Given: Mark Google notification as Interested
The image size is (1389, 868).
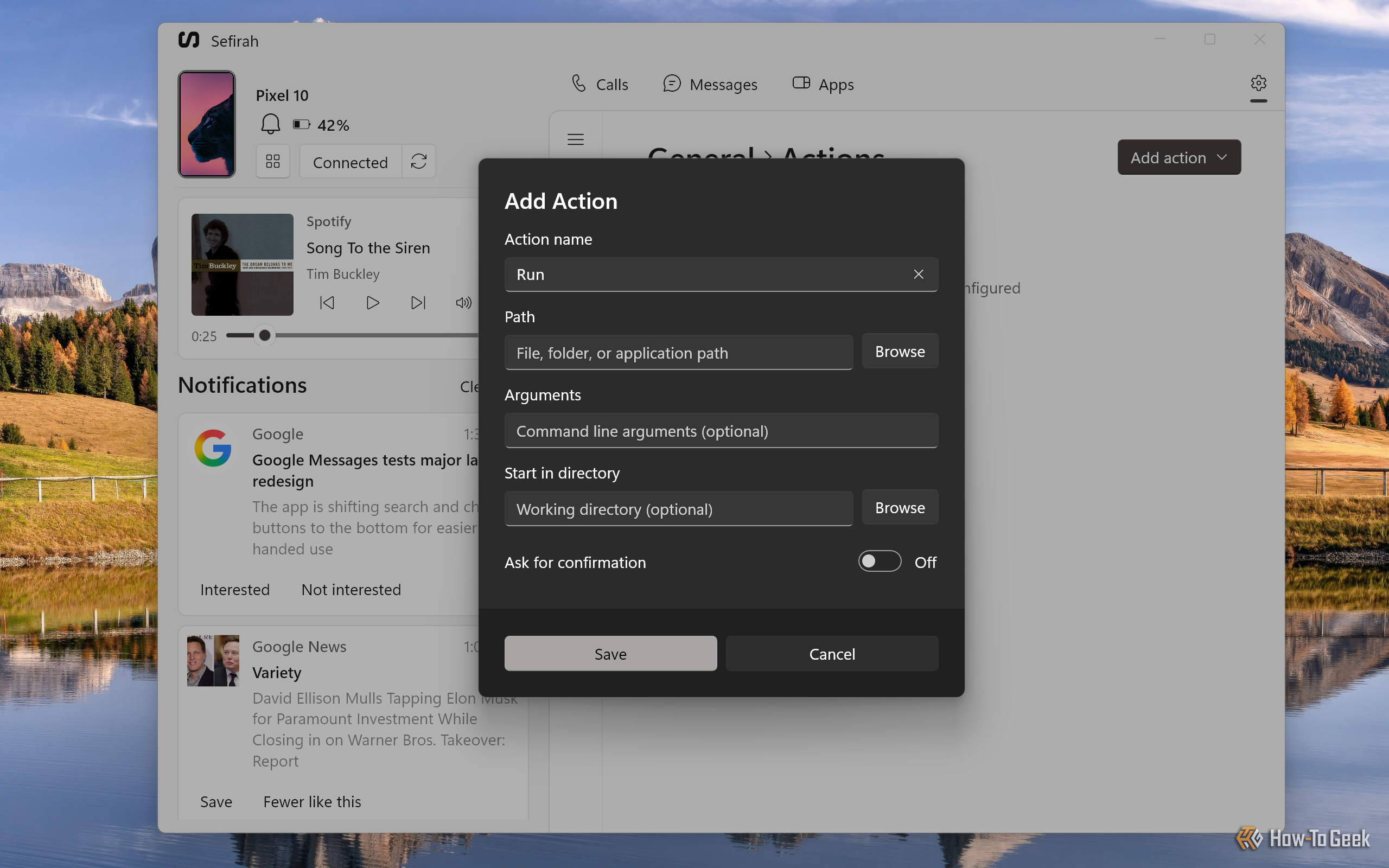Looking at the screenshot, I should point(235,590).
